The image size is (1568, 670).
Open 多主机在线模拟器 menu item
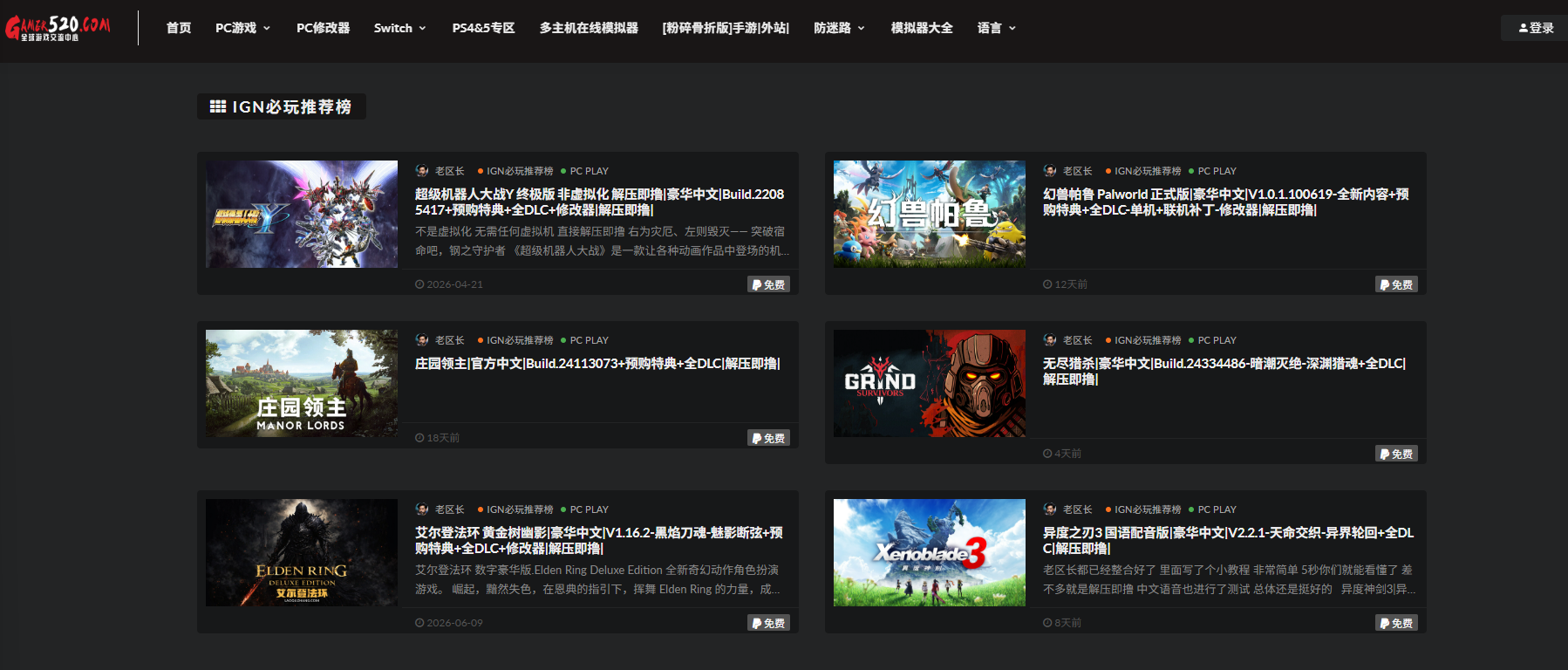[589, 28]
